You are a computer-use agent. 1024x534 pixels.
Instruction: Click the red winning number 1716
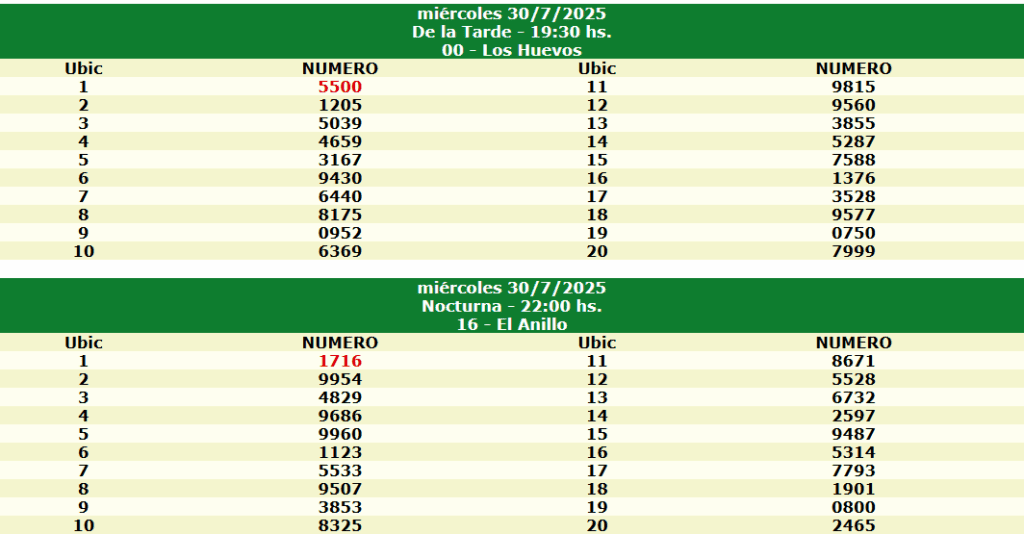click(x=340, y=361)
